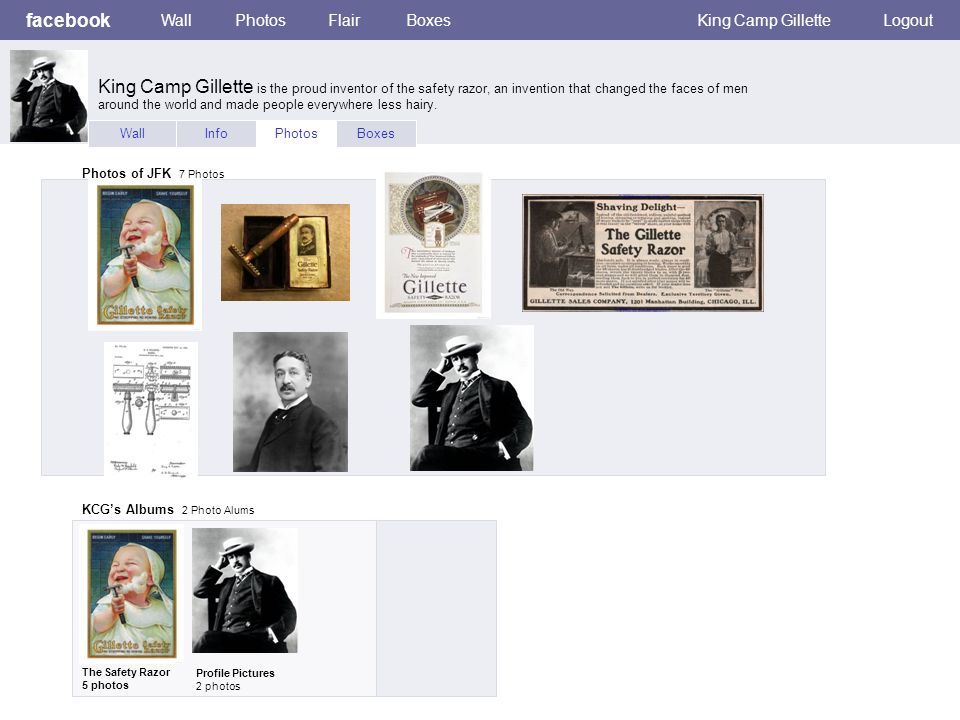The width and height of the screenshot is (960, 720).
Task: Open Photos in the top navigation bar
Action: (x=260, y=20)
